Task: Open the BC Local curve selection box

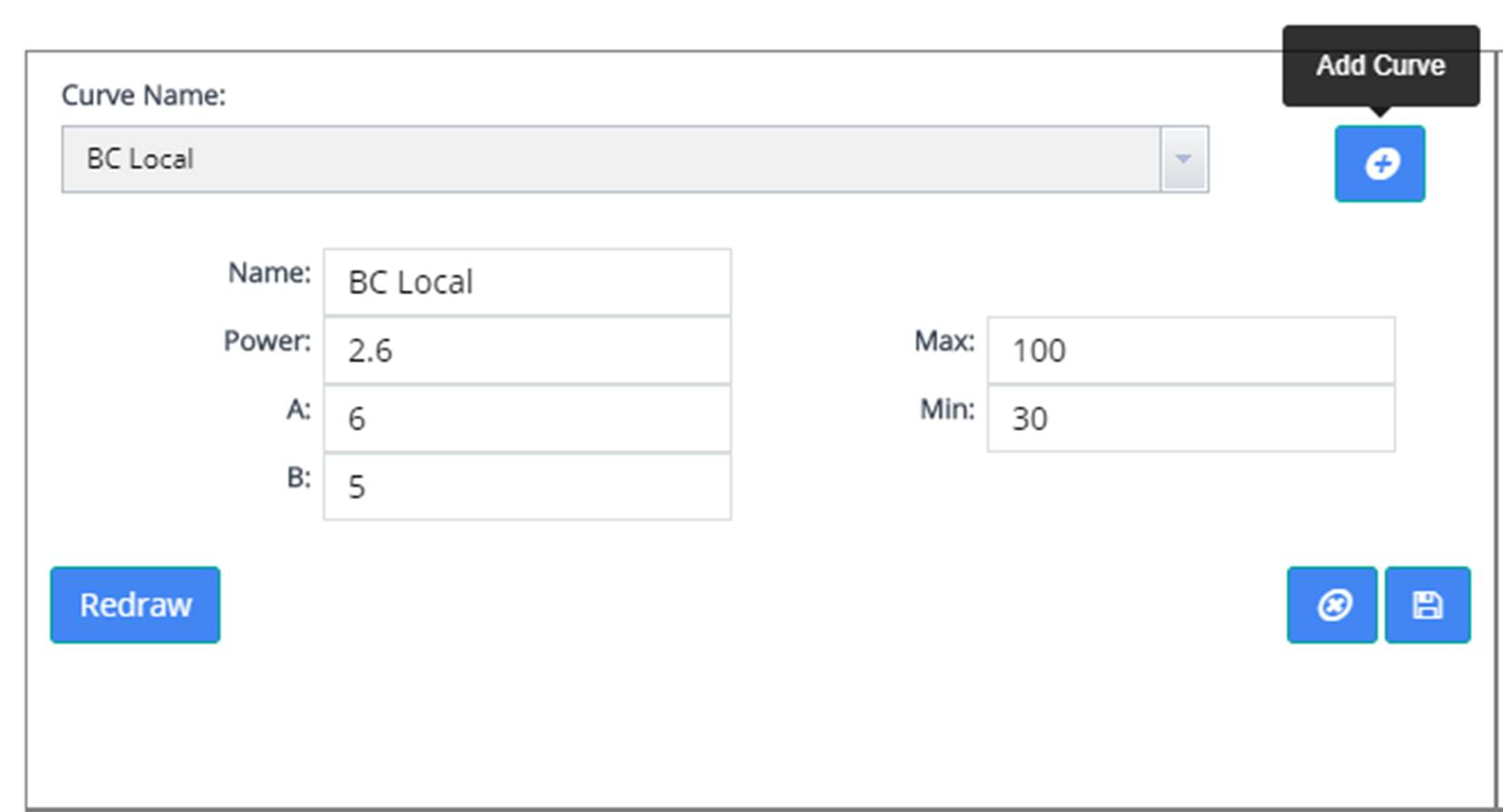Action: coord(609,159)
